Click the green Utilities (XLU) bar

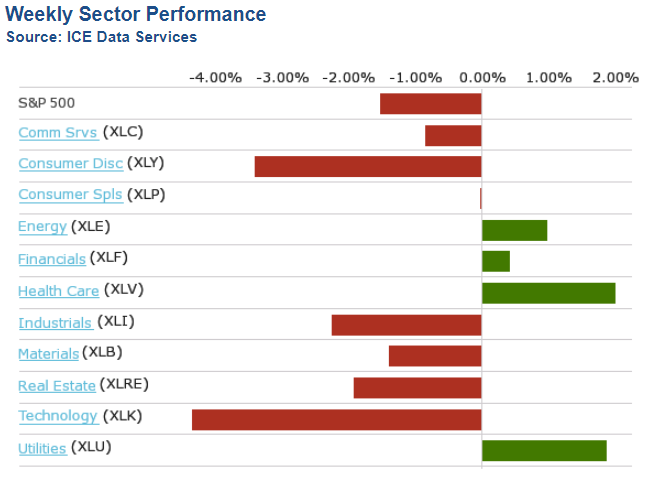tap(544, 450)
